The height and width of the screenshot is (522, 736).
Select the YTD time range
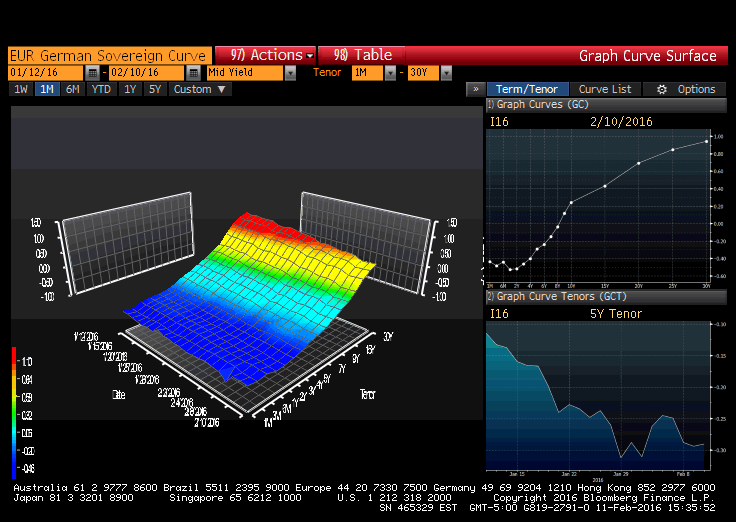pyautogui.click(x=101, y=89)
